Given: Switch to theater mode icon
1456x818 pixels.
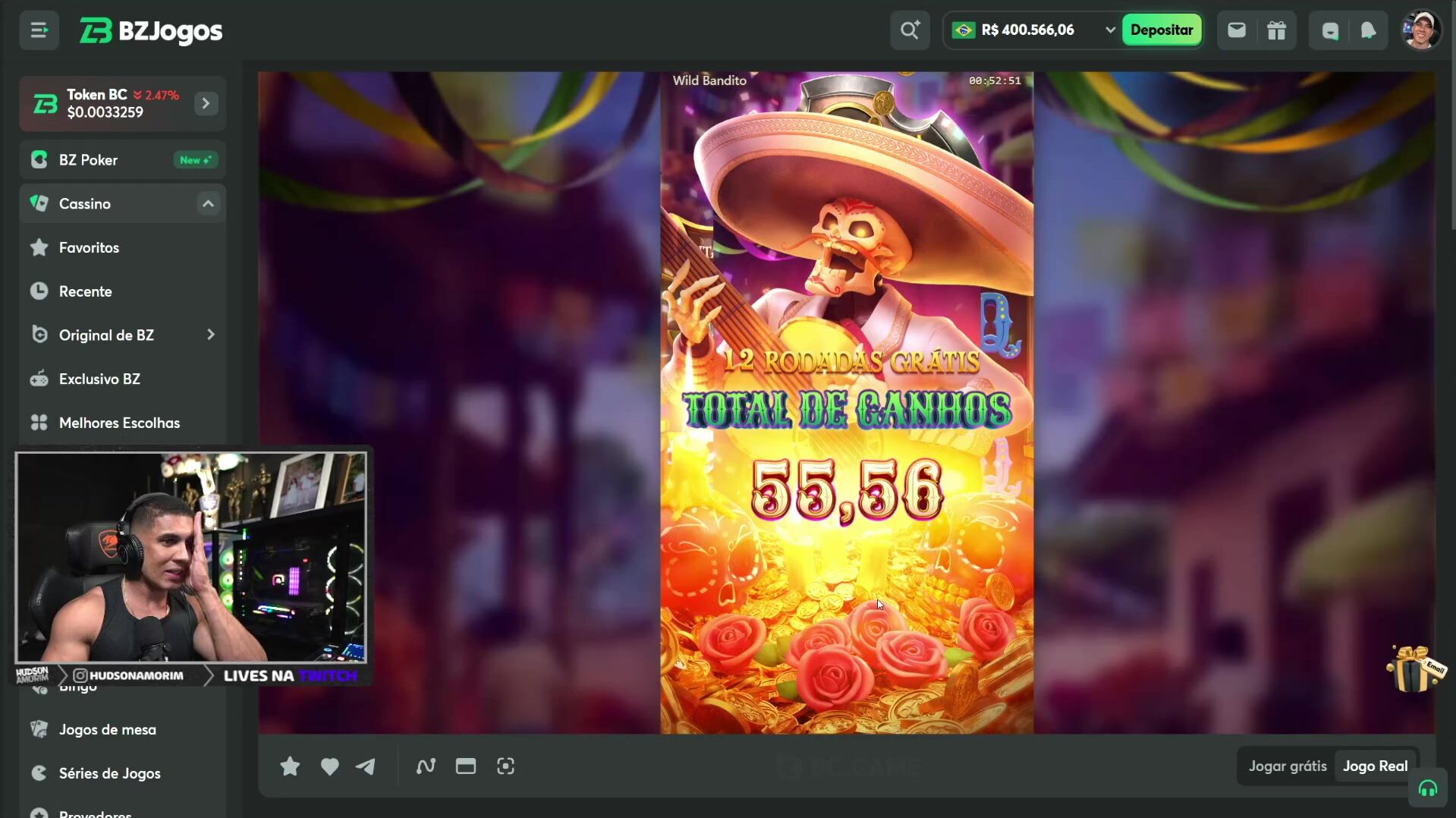Looking at the screenshot, I should tap(465, 766).
